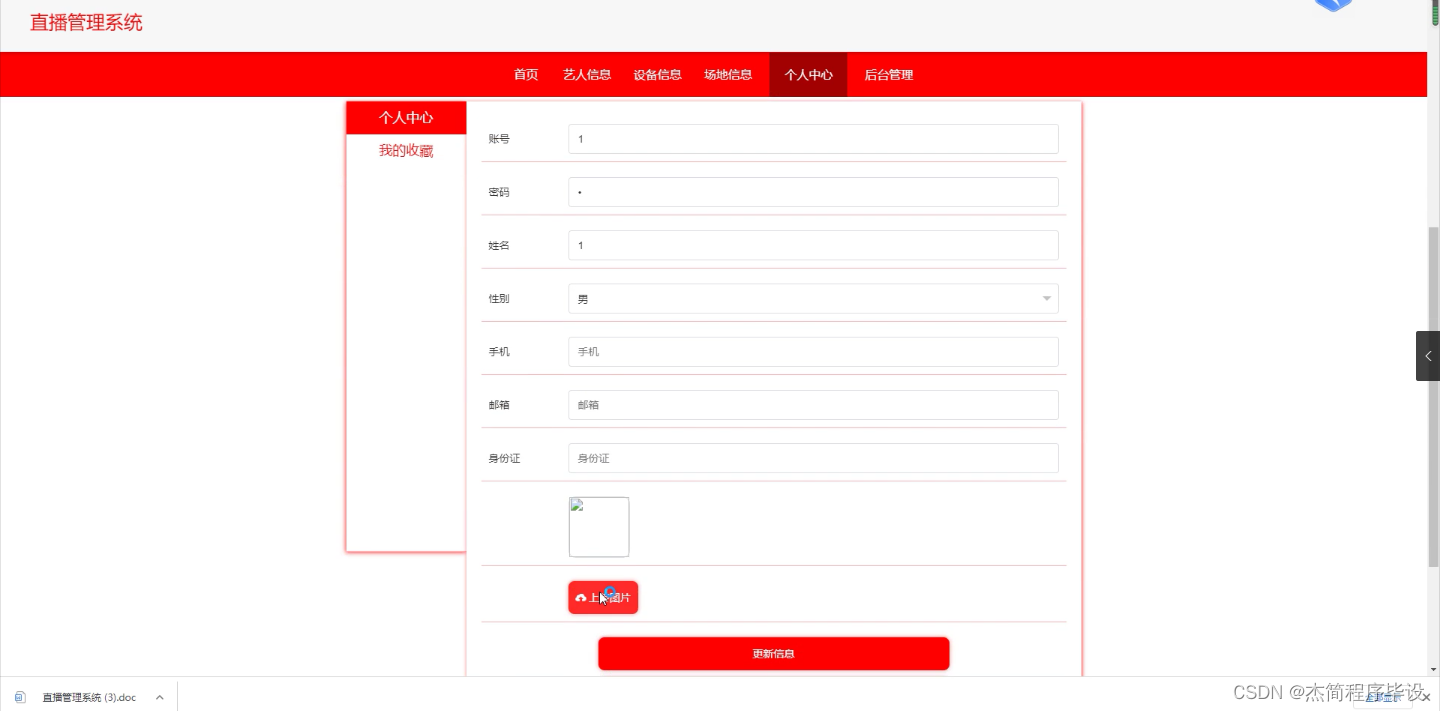
Task: Click the side panel arrow on right edge
Action: [x=1427, y=355]
